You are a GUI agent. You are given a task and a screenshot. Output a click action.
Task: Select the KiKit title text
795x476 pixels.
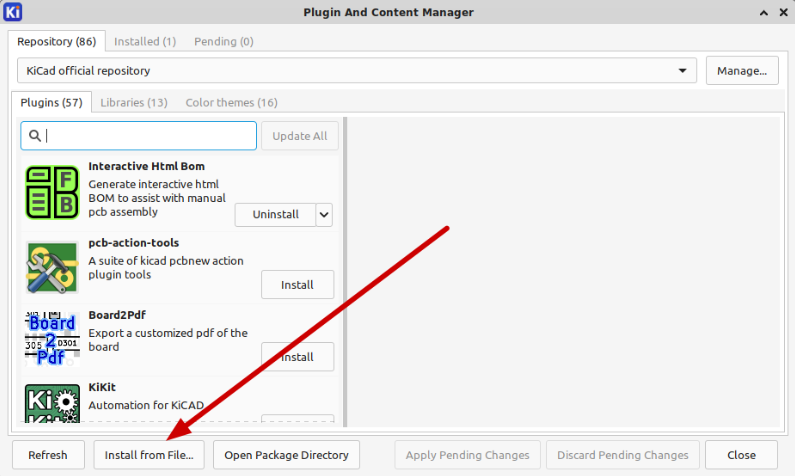coord(102,387)
